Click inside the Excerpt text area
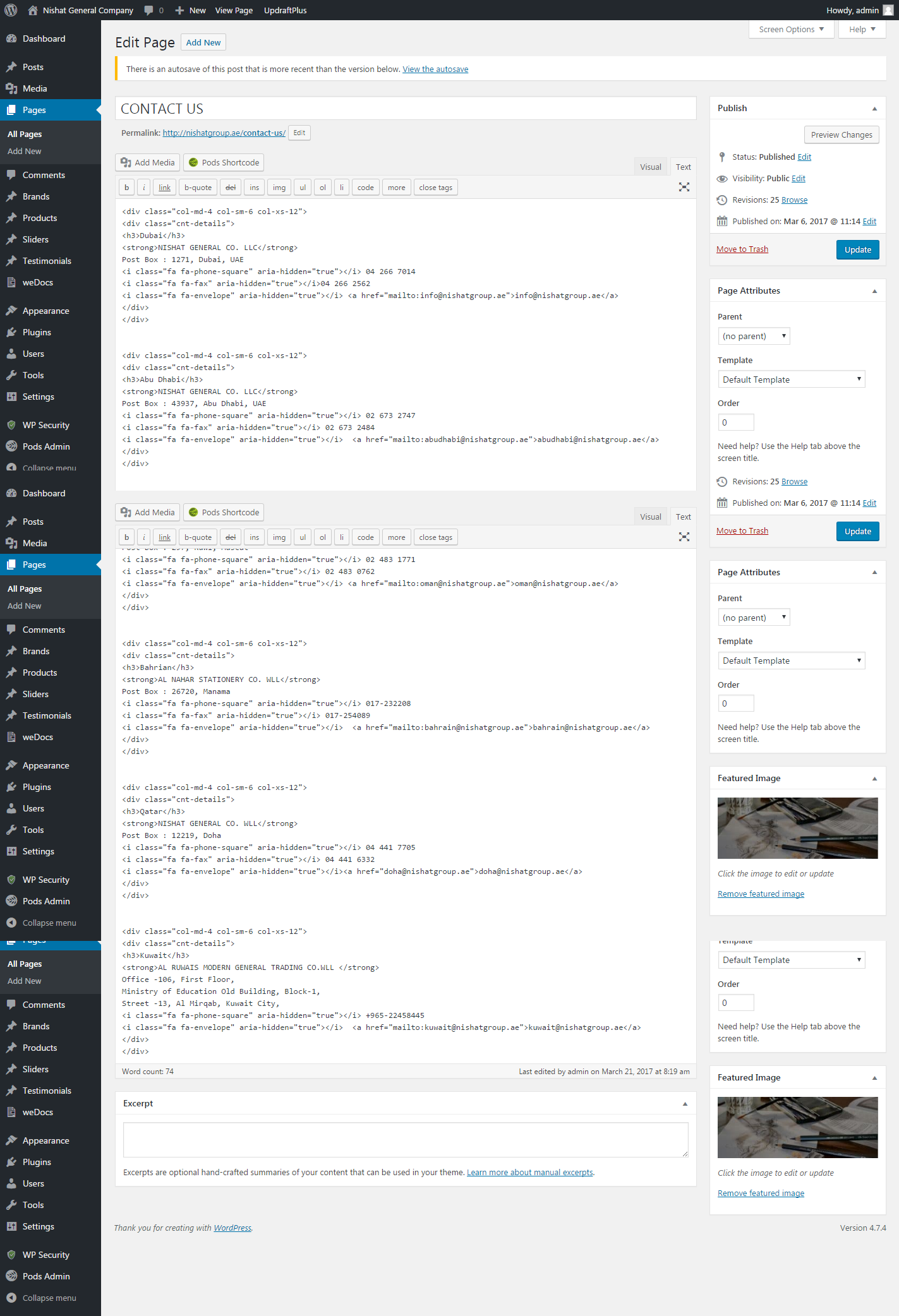Viewport: 899px width, 1316px height. pos(406,1140)
